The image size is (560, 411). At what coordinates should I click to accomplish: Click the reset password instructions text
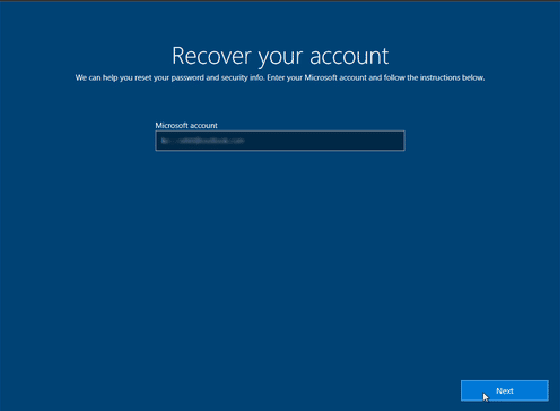click(x=280, y=78)
